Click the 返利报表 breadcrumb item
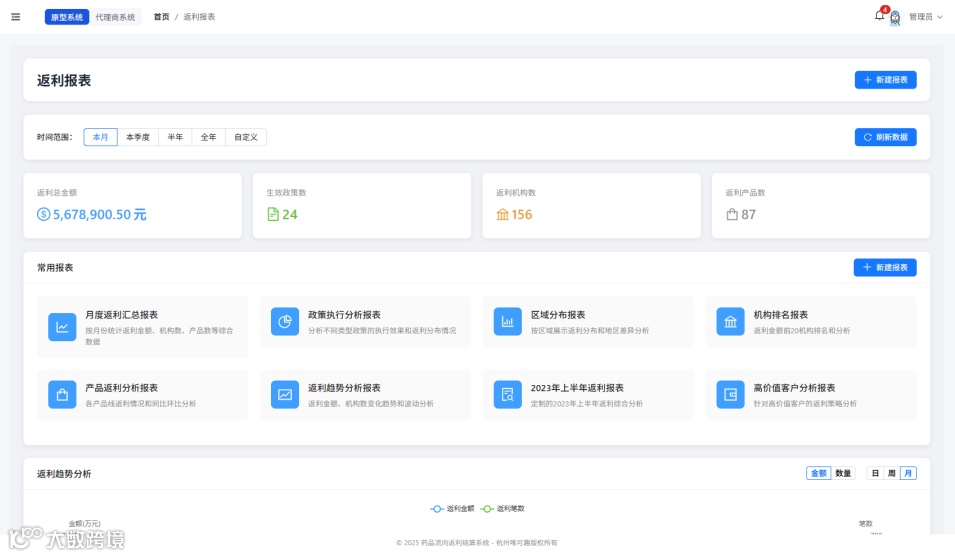955x557 pixels. click(199, 17)
